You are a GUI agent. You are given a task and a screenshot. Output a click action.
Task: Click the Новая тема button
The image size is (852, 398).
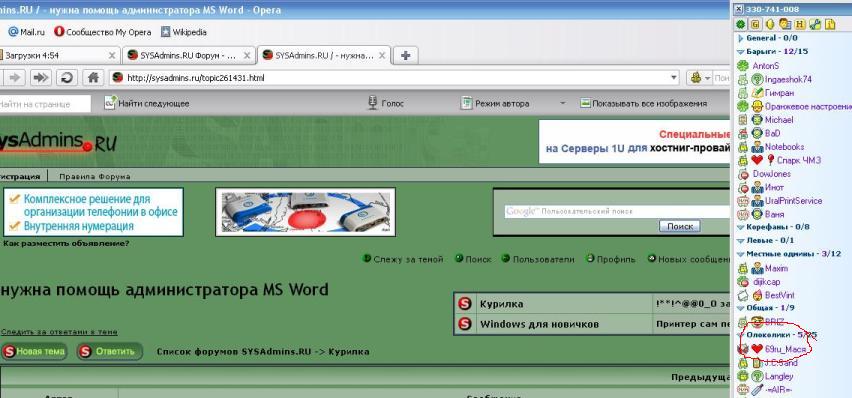pos(34,351)
